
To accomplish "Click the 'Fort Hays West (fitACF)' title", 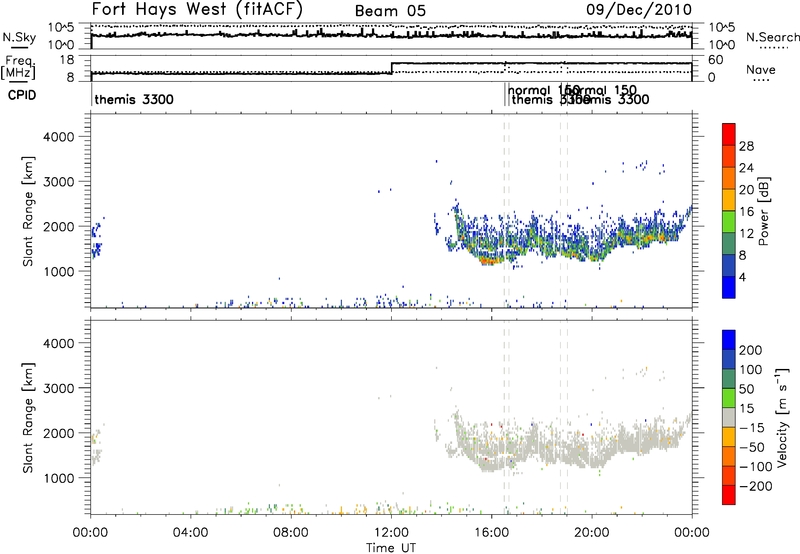I will [197, 9].
